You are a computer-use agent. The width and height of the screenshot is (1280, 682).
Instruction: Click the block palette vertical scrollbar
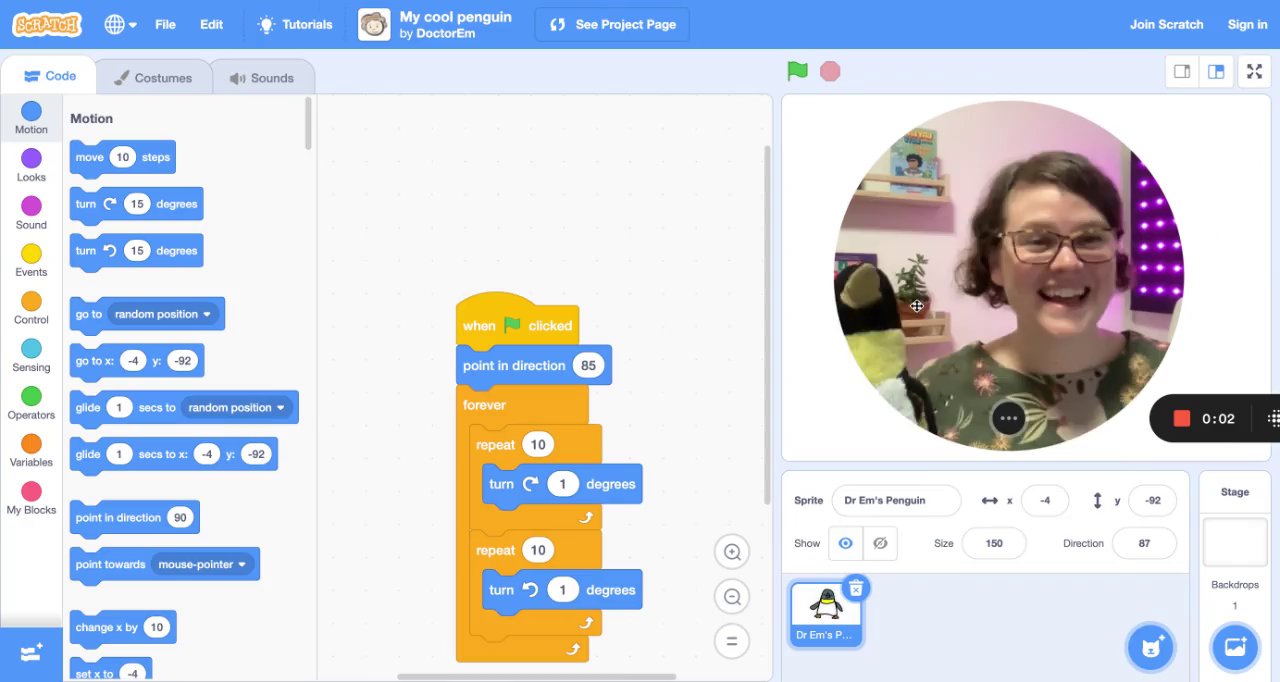coord(308,123)
